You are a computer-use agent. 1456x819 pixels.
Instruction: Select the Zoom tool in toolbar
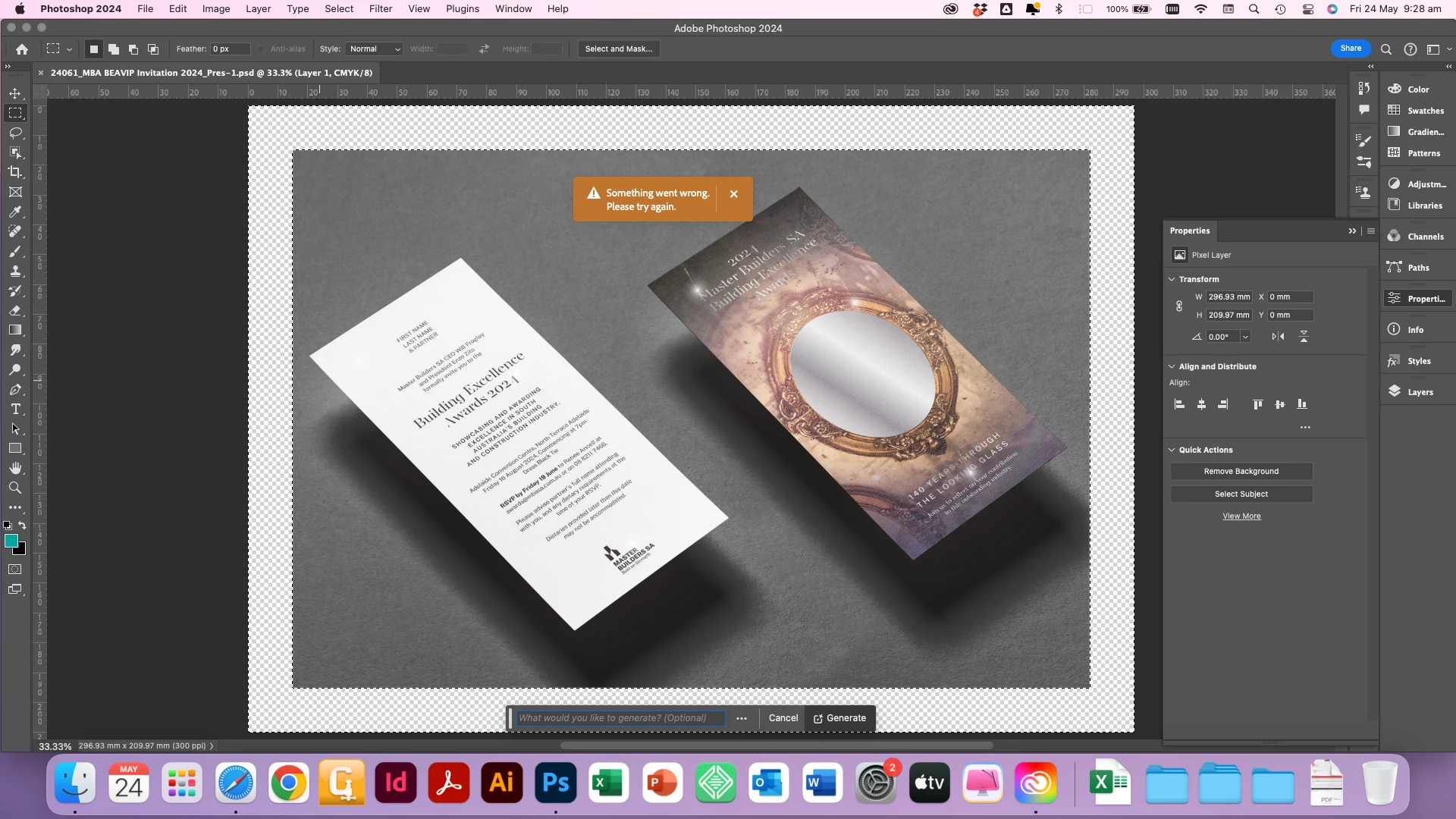pyautogui.click(x=15, y=488)
